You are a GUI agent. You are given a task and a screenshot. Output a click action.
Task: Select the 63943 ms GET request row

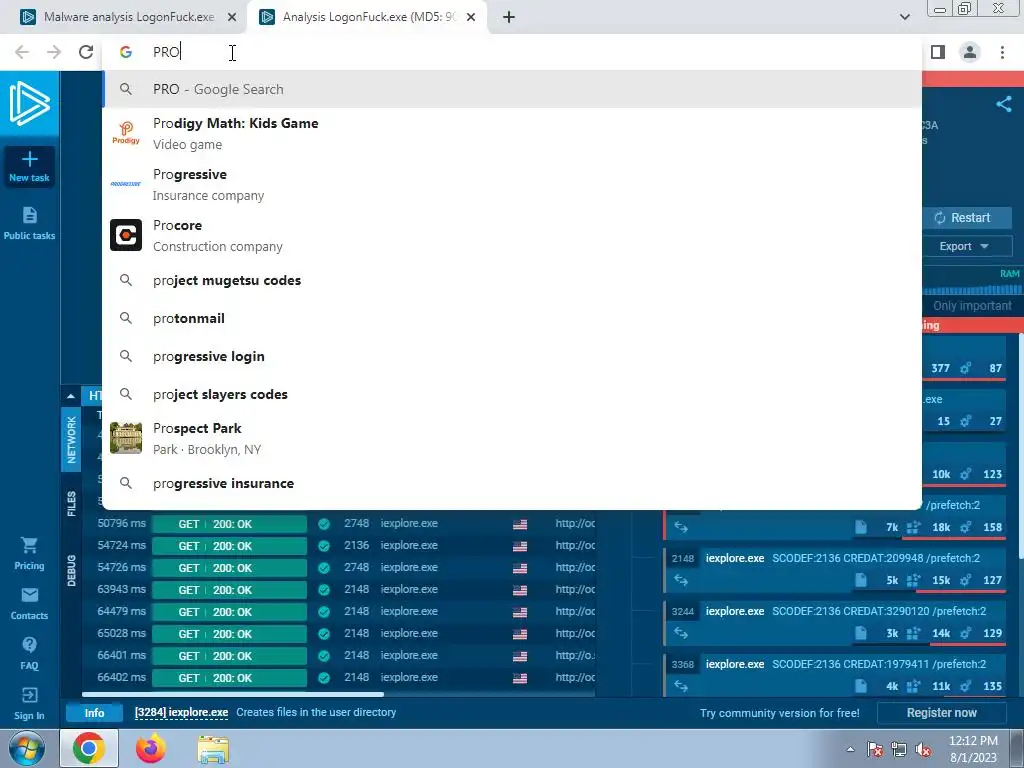339,590
